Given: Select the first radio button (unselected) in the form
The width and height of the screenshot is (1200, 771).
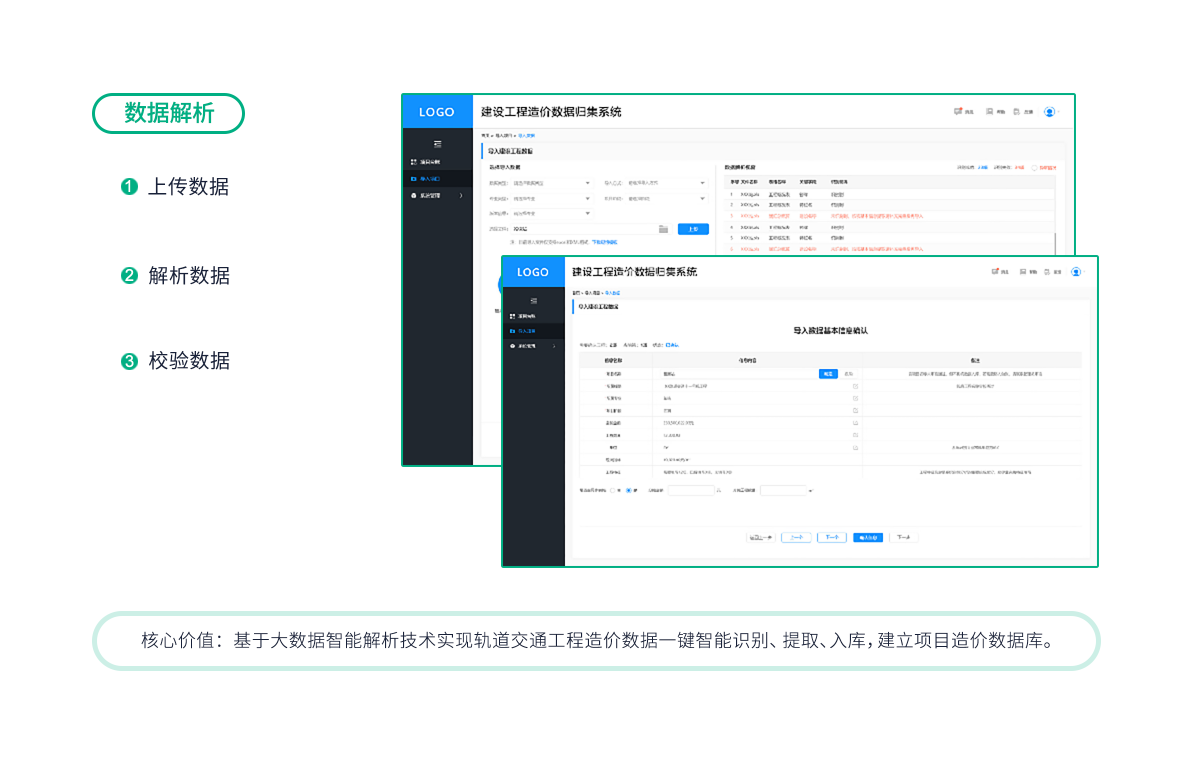Looking at the screenshot, I should tap(612, 490).
